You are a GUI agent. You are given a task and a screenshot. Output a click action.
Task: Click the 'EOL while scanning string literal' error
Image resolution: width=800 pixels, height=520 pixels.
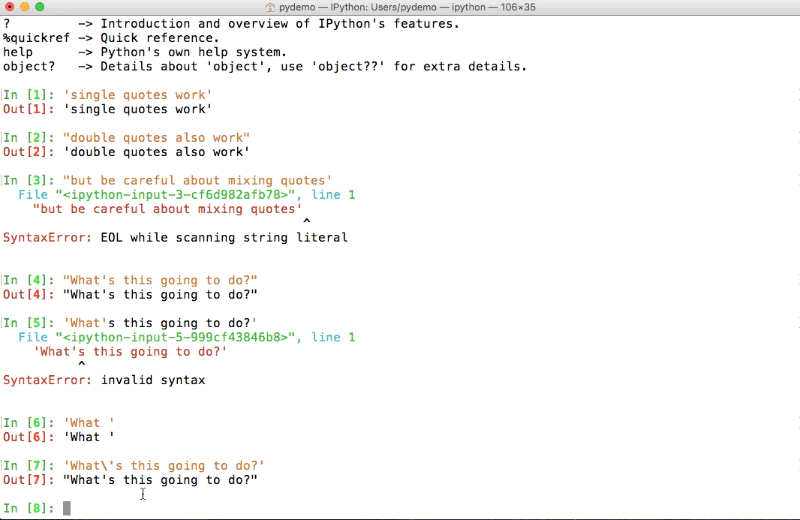[224, 238]
